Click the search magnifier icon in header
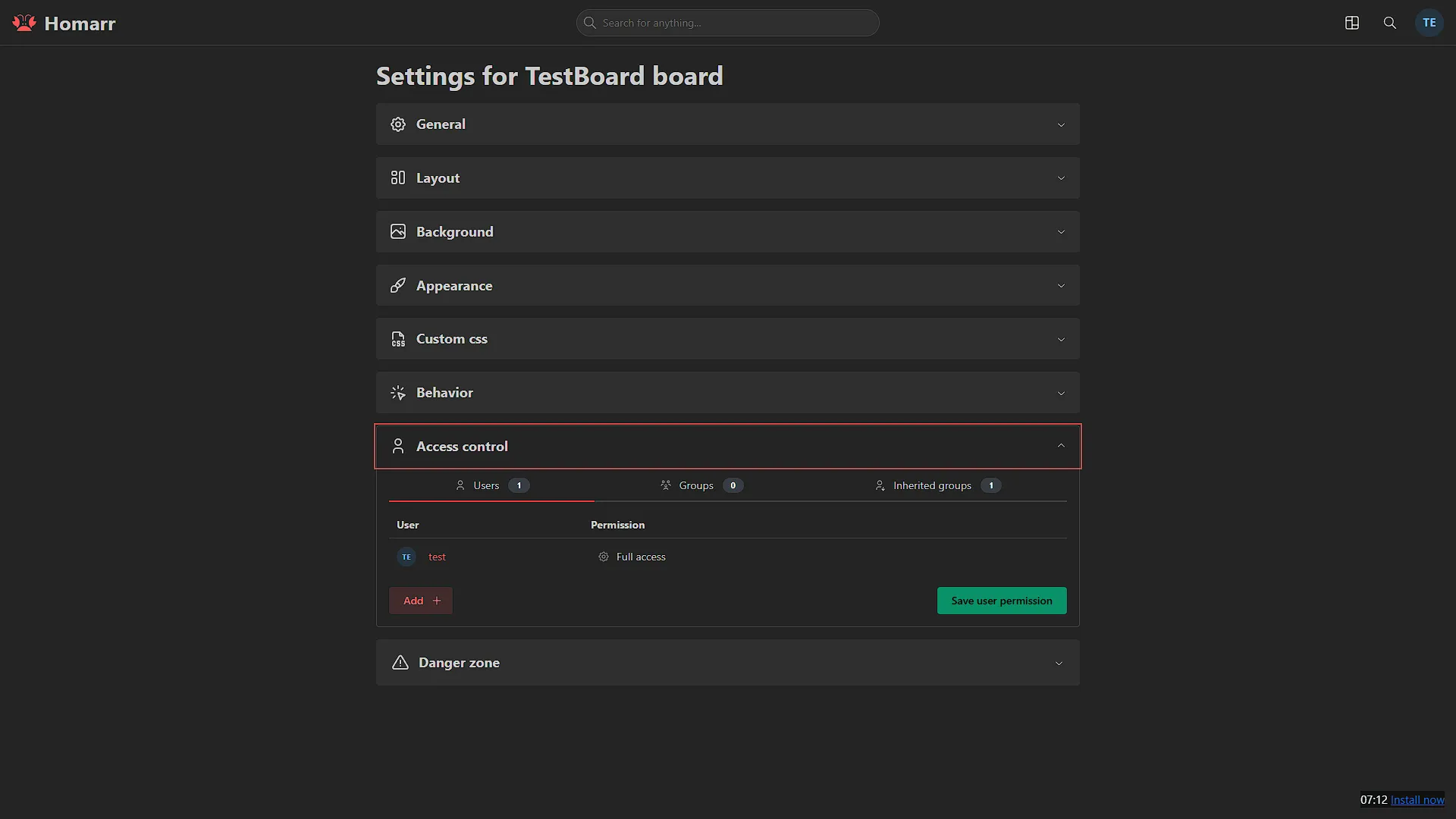Screen dimensions: 1456x819 tap(1390, 23)
